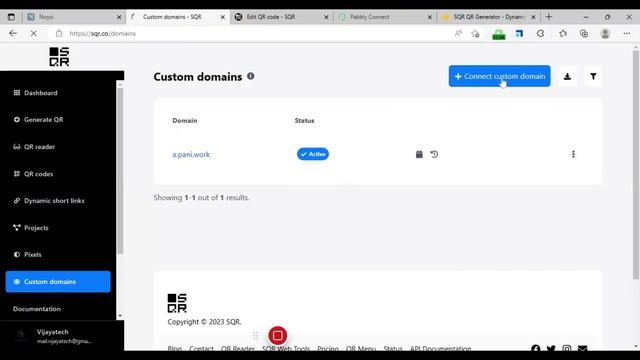Close the Custom domains tab

point(223,17)
